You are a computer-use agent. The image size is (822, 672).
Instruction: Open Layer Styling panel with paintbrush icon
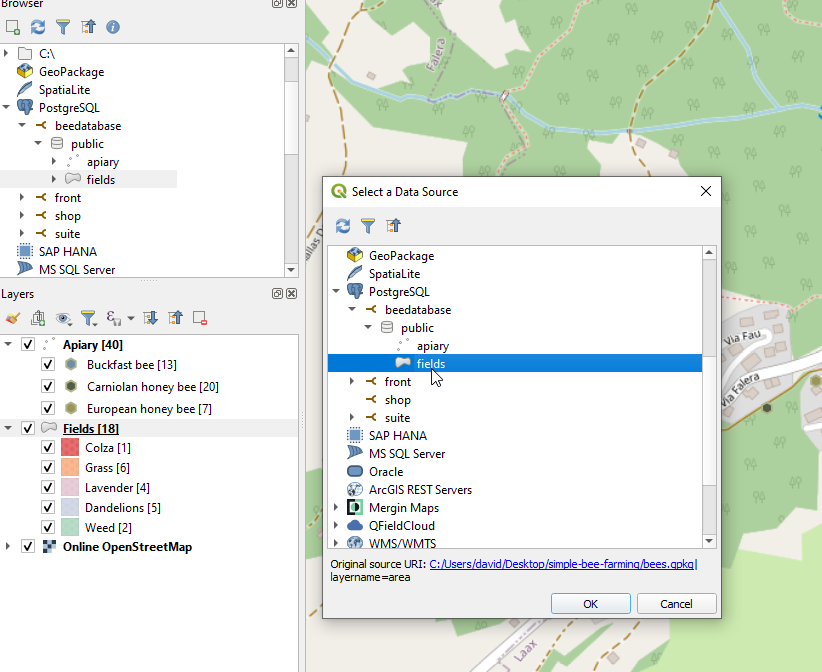click(x=12, y=318)
